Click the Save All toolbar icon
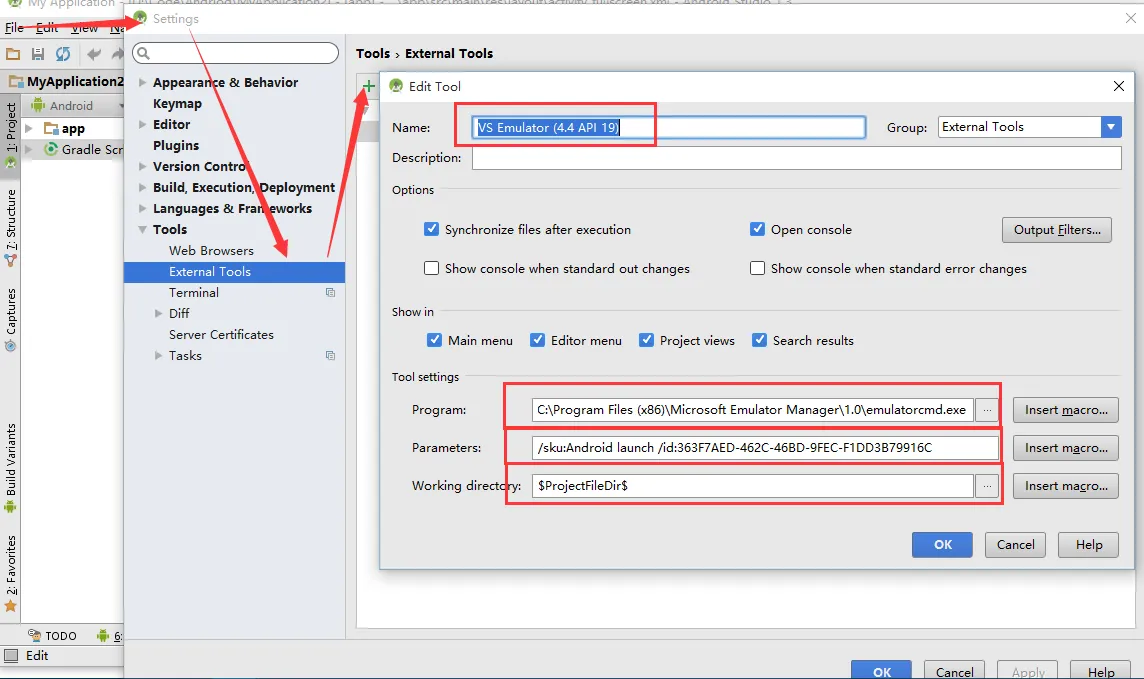The width and height of the screenshot is (1144, 679). [x=38, y=53]
